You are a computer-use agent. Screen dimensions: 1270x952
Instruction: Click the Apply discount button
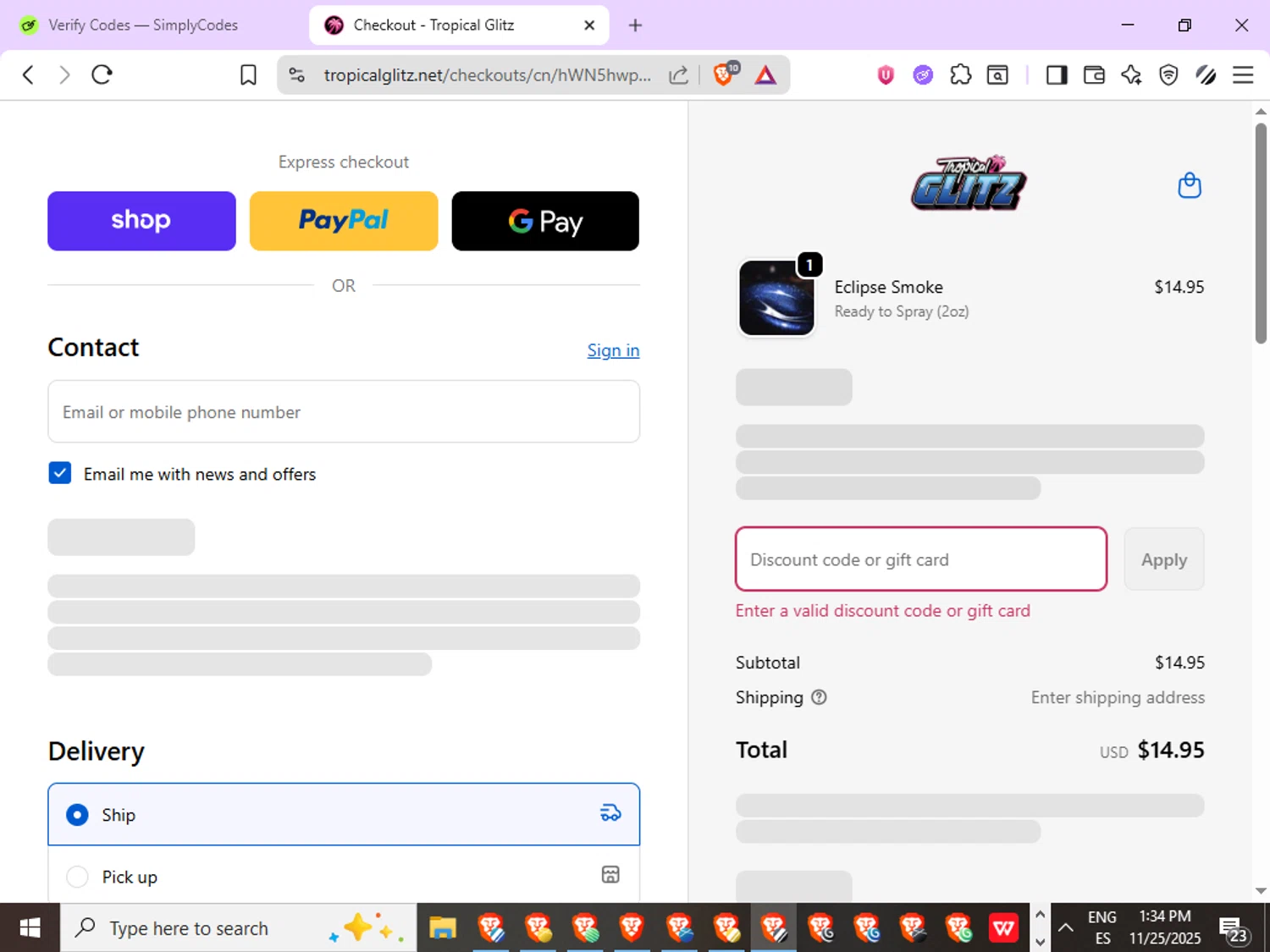[1164, 559]
